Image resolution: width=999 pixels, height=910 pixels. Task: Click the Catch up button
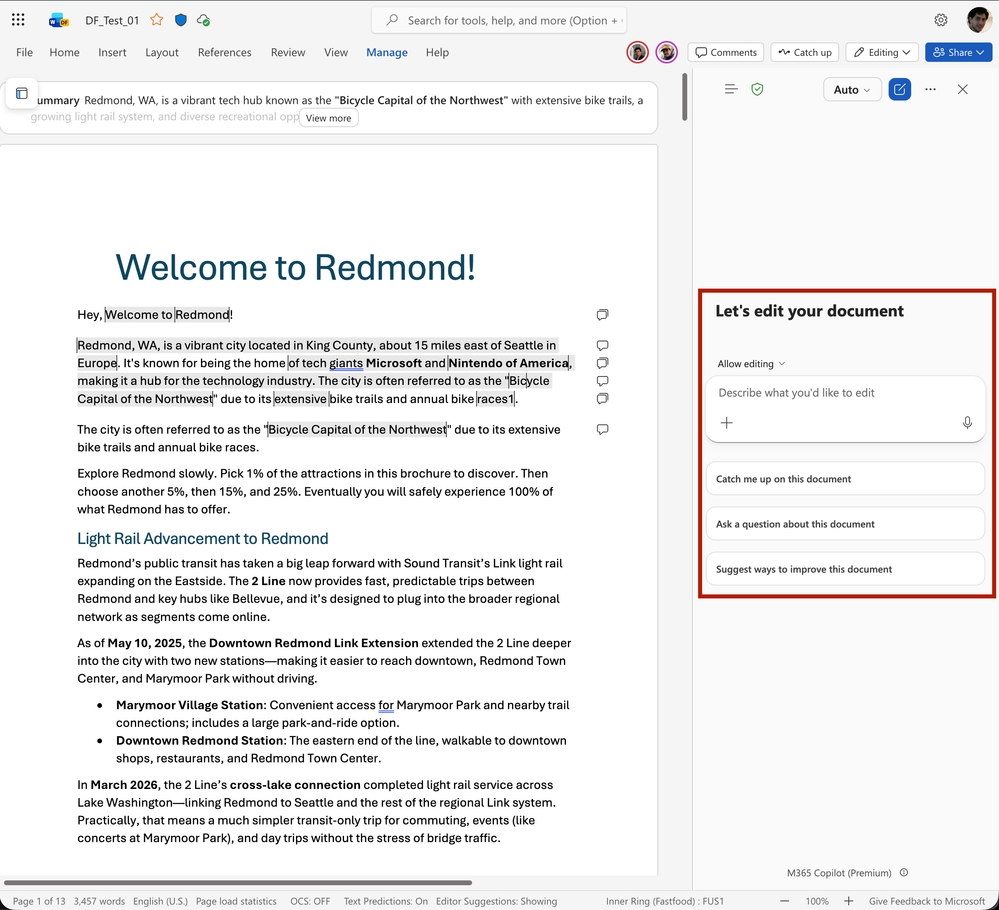[805, 52]
